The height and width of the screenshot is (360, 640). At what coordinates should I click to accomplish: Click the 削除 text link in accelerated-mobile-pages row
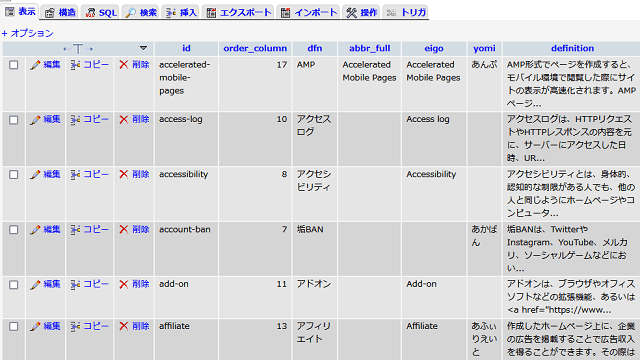pyautogui.click(x=140, y=64)
